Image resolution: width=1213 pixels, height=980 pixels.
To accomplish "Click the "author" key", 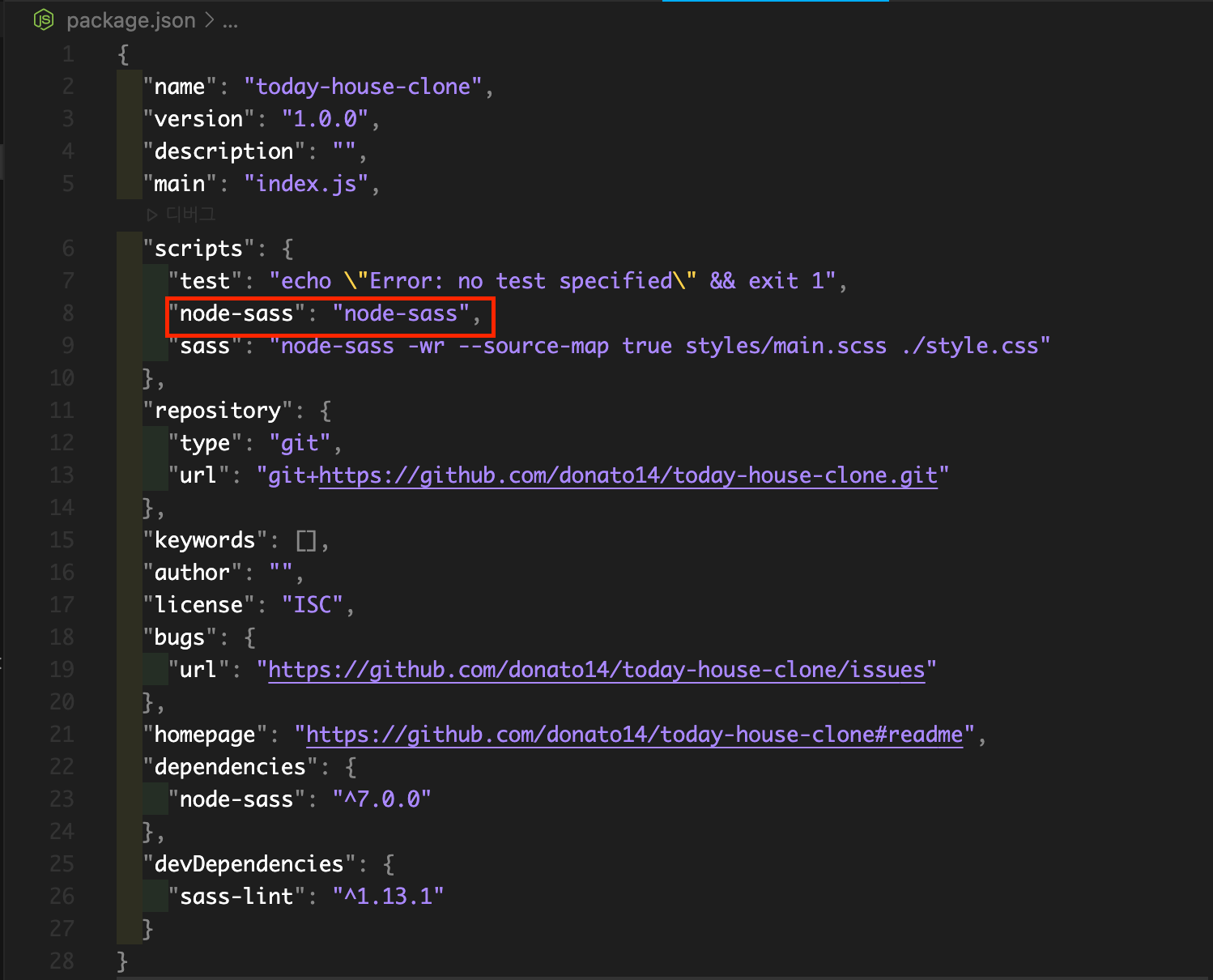I will click(193, 573).
